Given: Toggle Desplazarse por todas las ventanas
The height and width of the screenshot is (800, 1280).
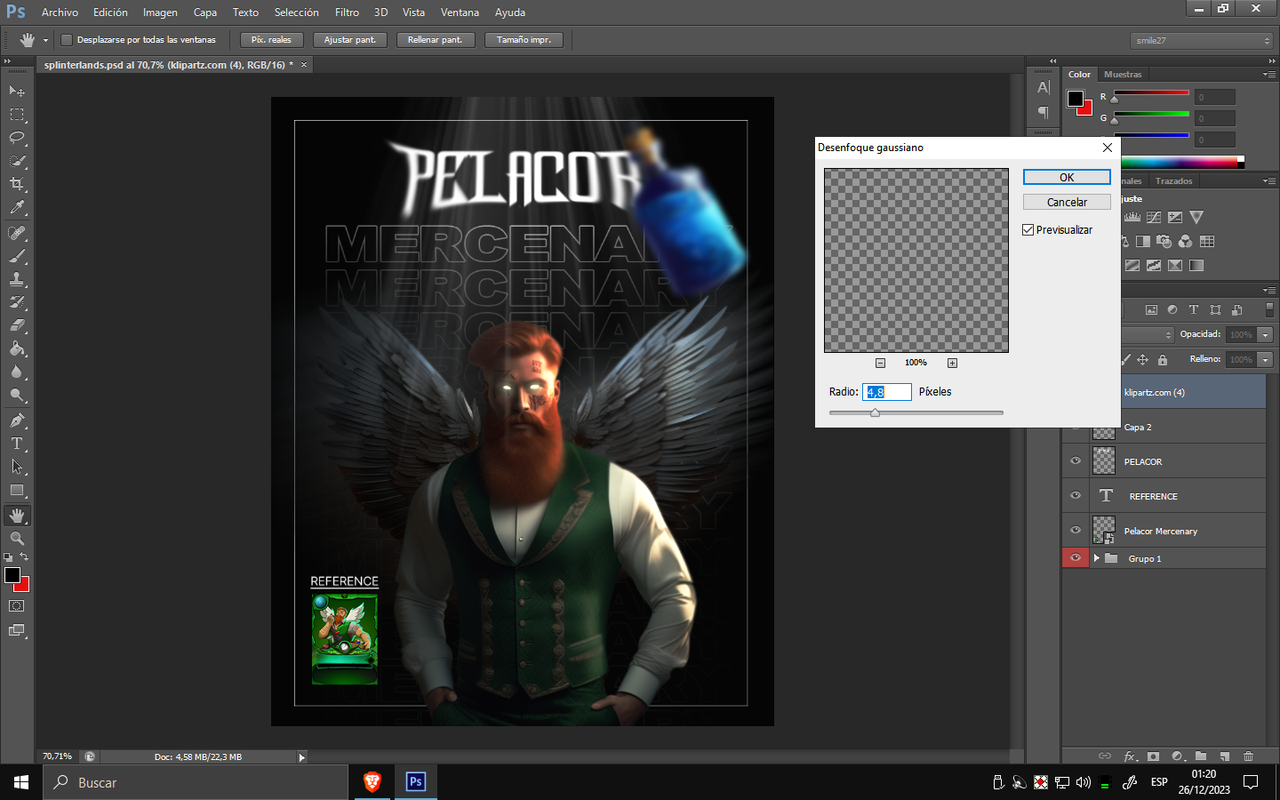Looking at the screenshot, I should pos(66,40).
